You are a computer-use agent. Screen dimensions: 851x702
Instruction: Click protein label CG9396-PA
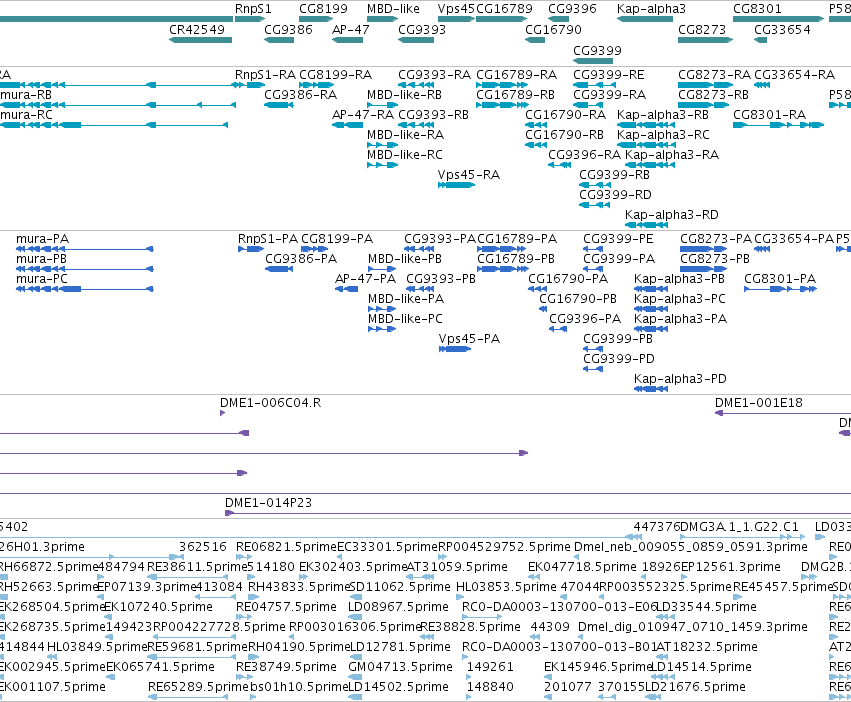pos(585,319)
